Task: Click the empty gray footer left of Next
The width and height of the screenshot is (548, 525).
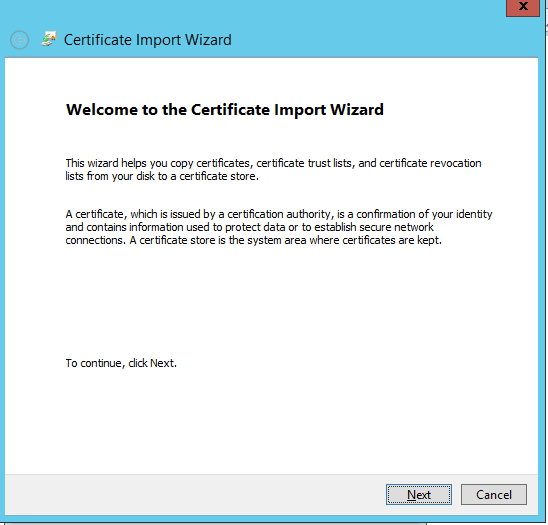Action: pos(192,494)
